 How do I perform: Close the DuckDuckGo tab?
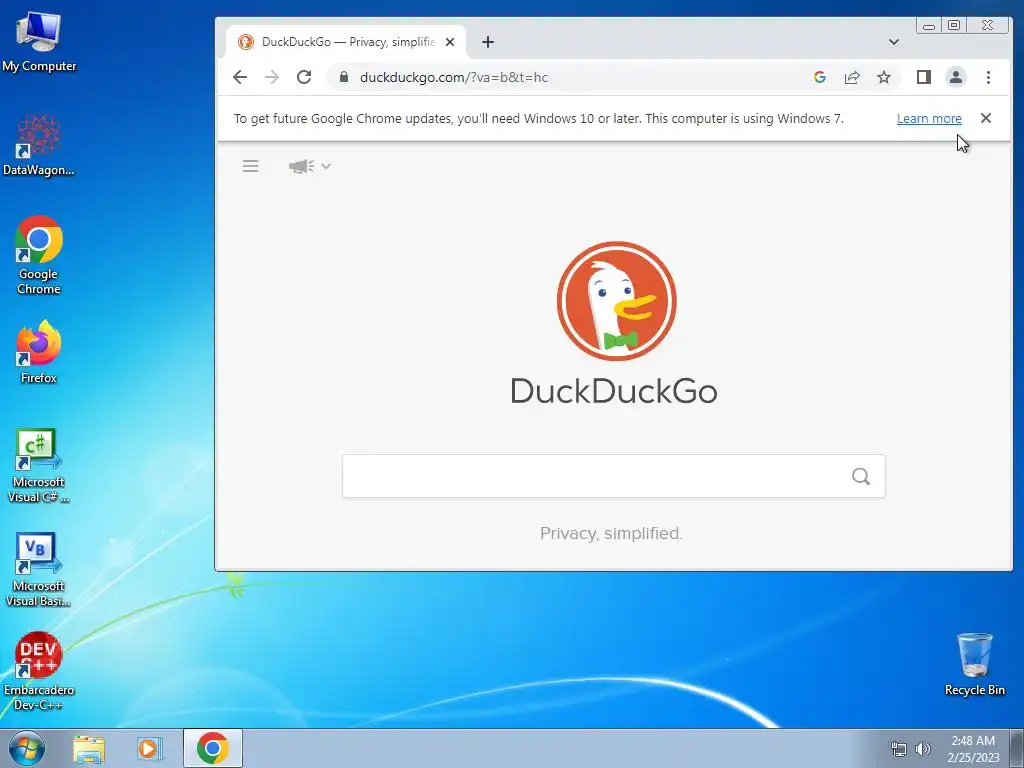pyautogui.click(x=450, y=42)
